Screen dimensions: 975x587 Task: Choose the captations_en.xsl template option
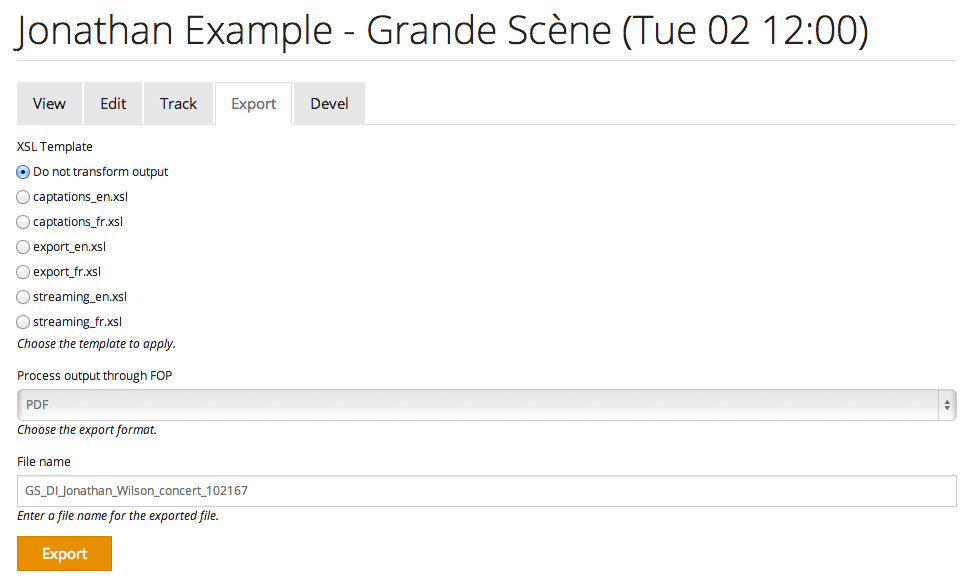click(x=24, y=197)
